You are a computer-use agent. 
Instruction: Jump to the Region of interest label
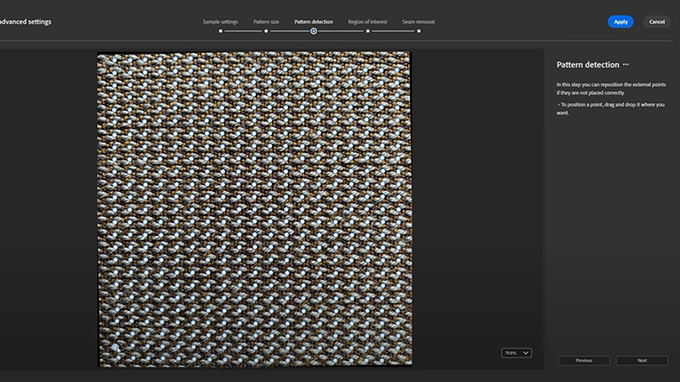point(367,22)
